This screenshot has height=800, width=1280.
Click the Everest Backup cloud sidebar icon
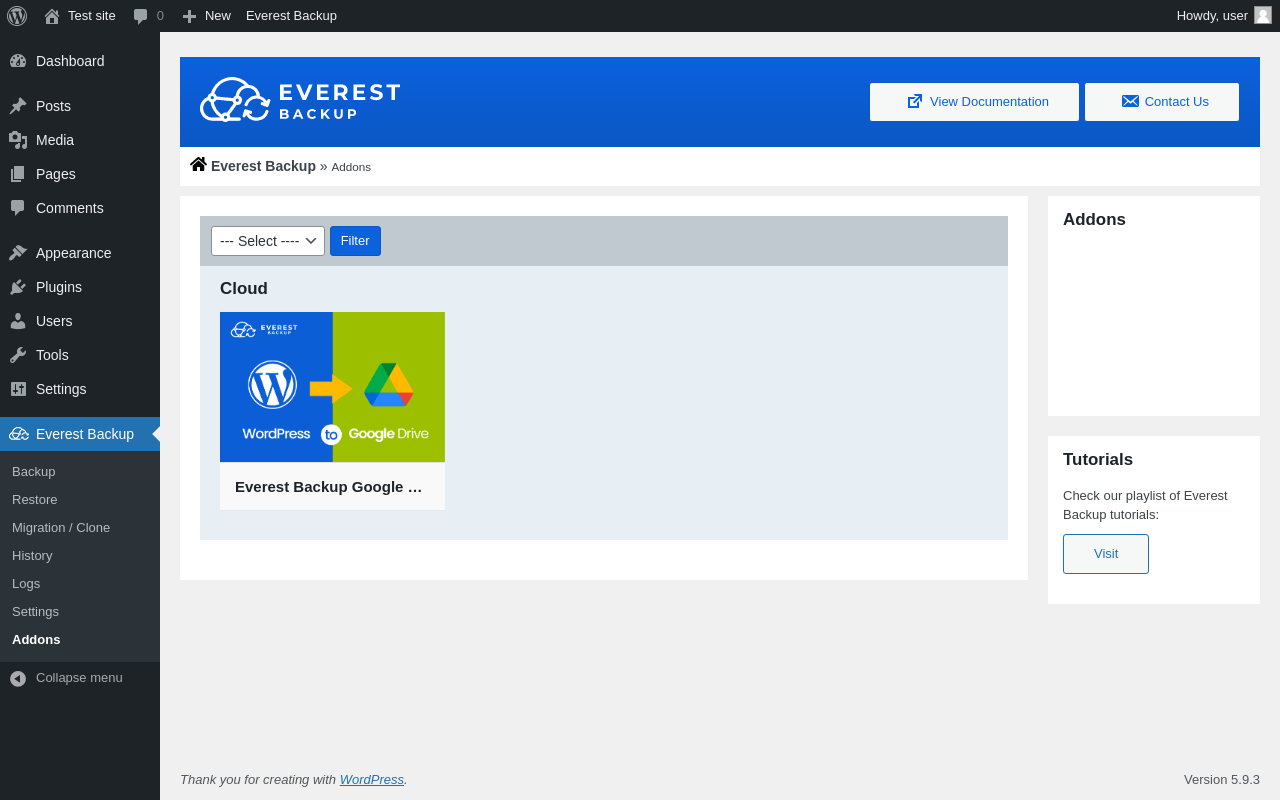click(19, 434)
